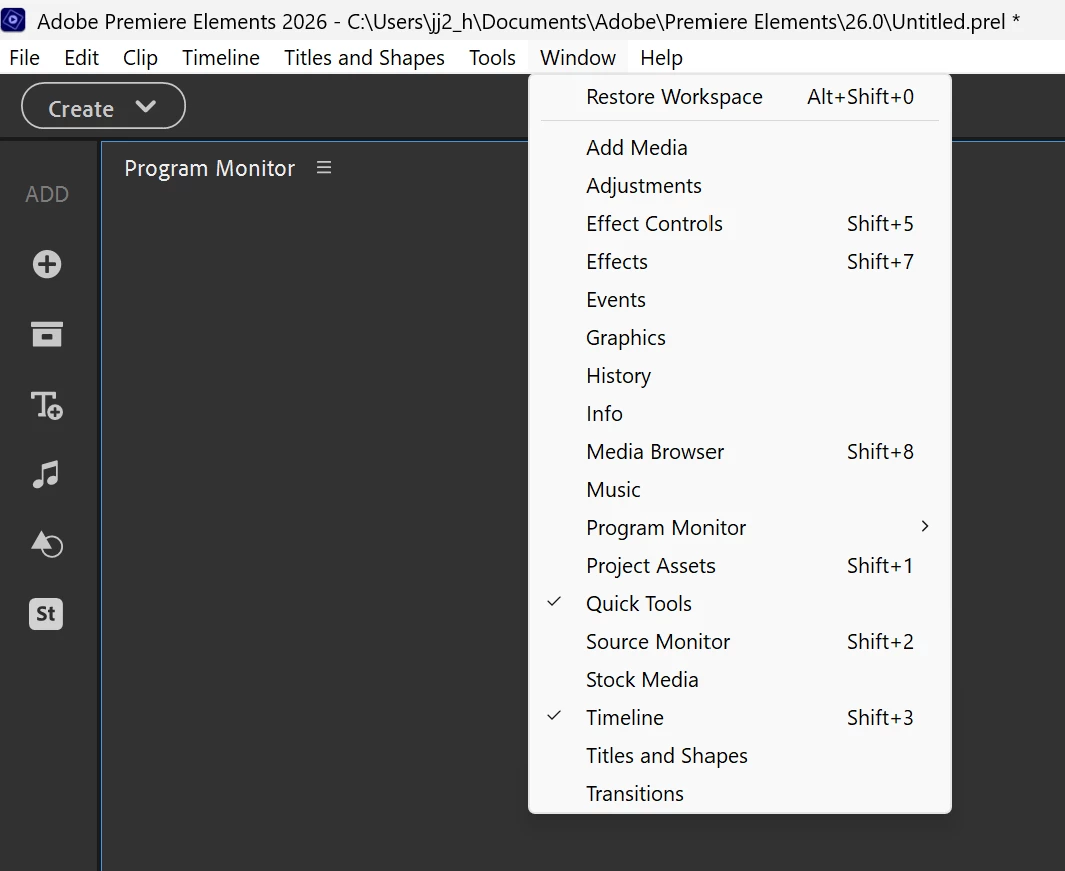Screen dimensions: 1065x871
Task: Select the Add Text icon in sidebar
Action: click(x=47, y=406)
